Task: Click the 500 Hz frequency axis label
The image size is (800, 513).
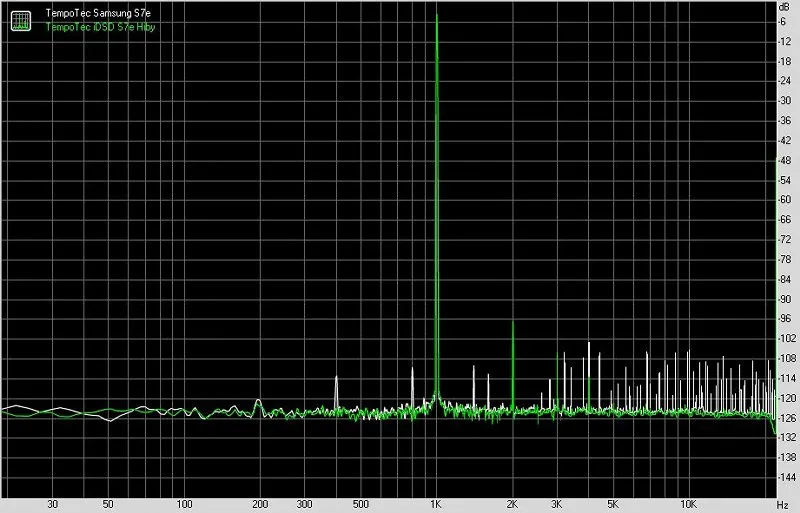Action: coord(360,504)
